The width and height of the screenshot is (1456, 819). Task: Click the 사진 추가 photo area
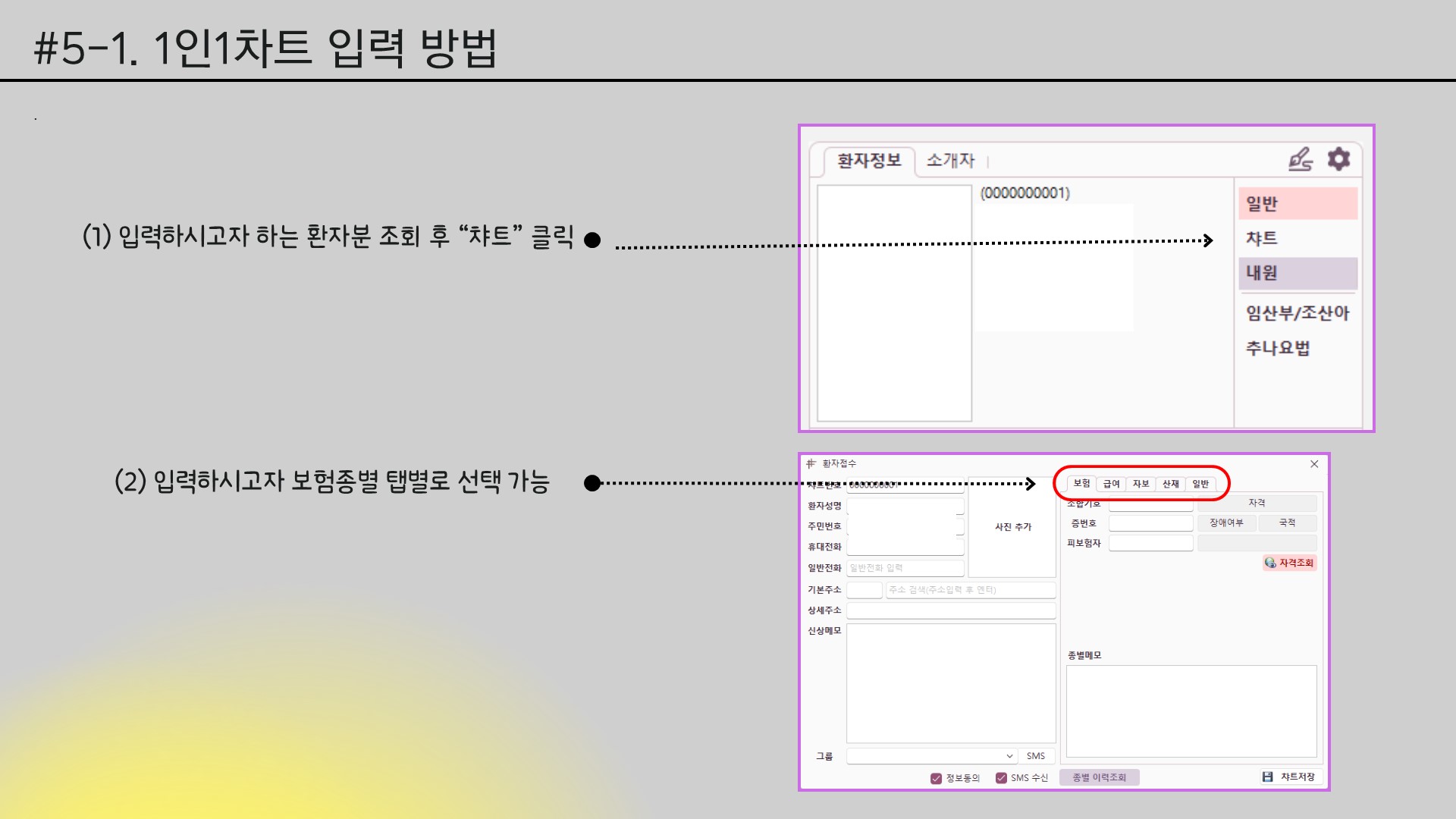(1012, 527)
